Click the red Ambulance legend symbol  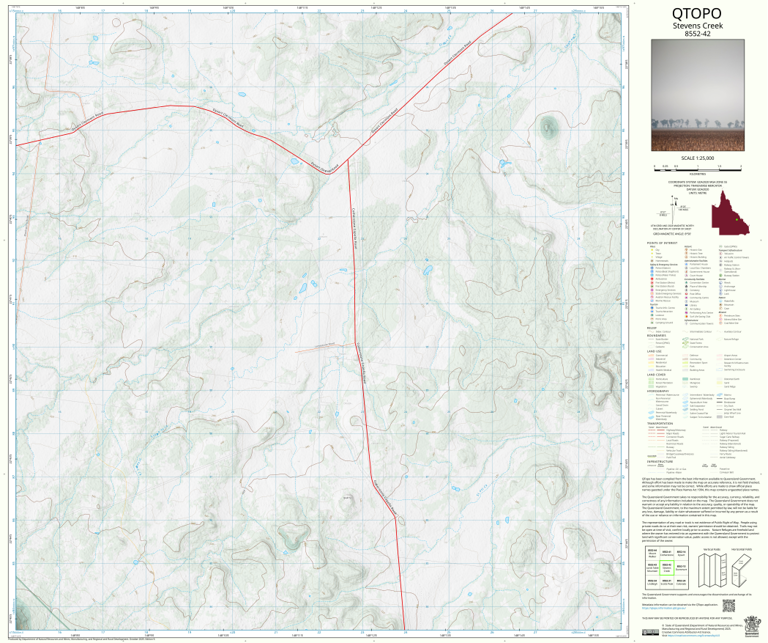point(651,279)
